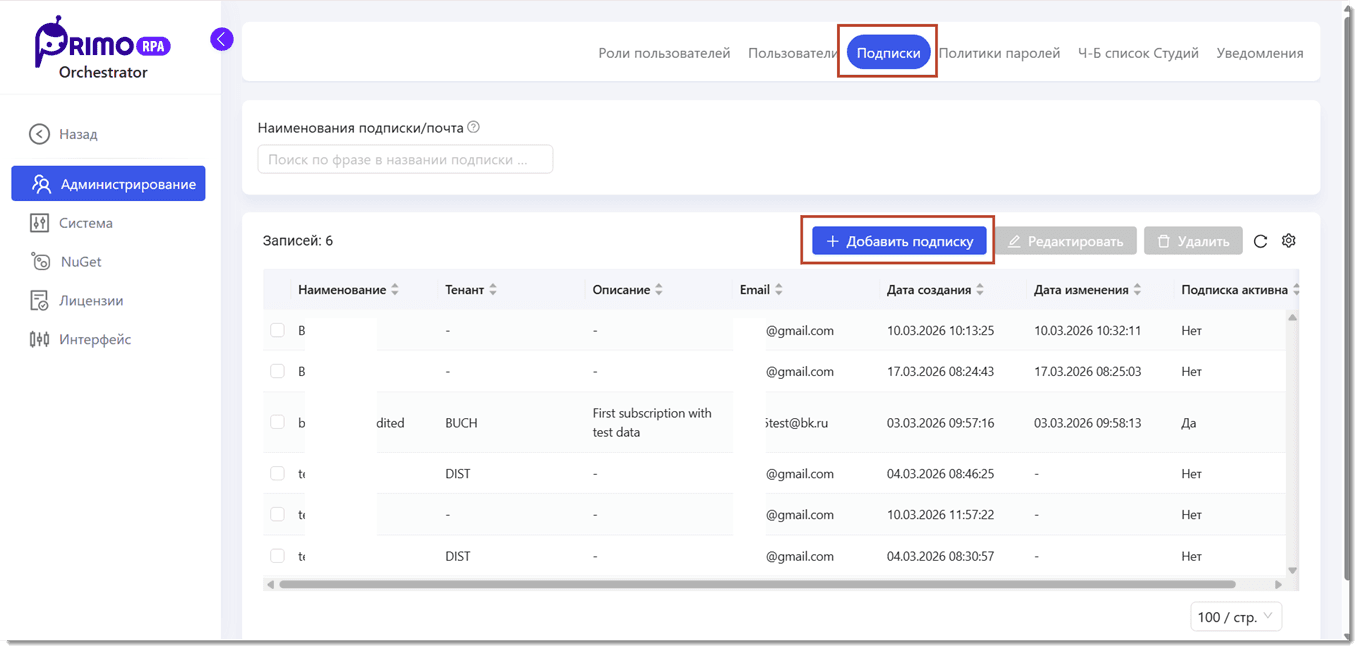
Task: Open table settings gear icon
Action: [x=1289, y=241]
